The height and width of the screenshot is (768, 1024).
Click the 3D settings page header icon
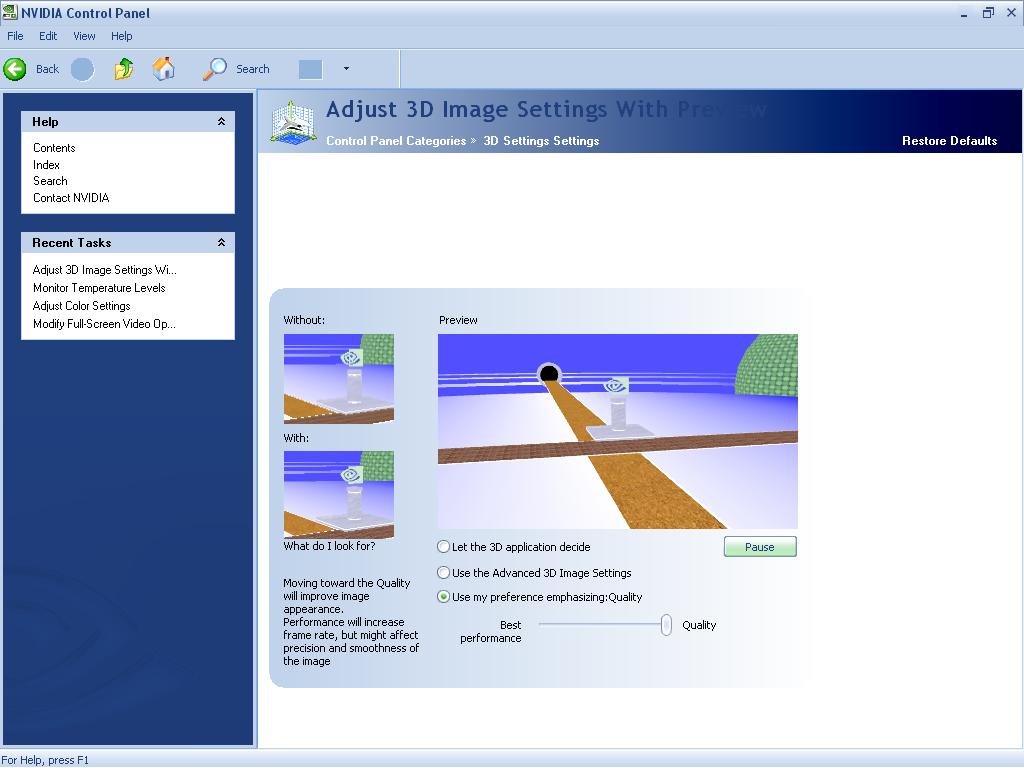293,122
